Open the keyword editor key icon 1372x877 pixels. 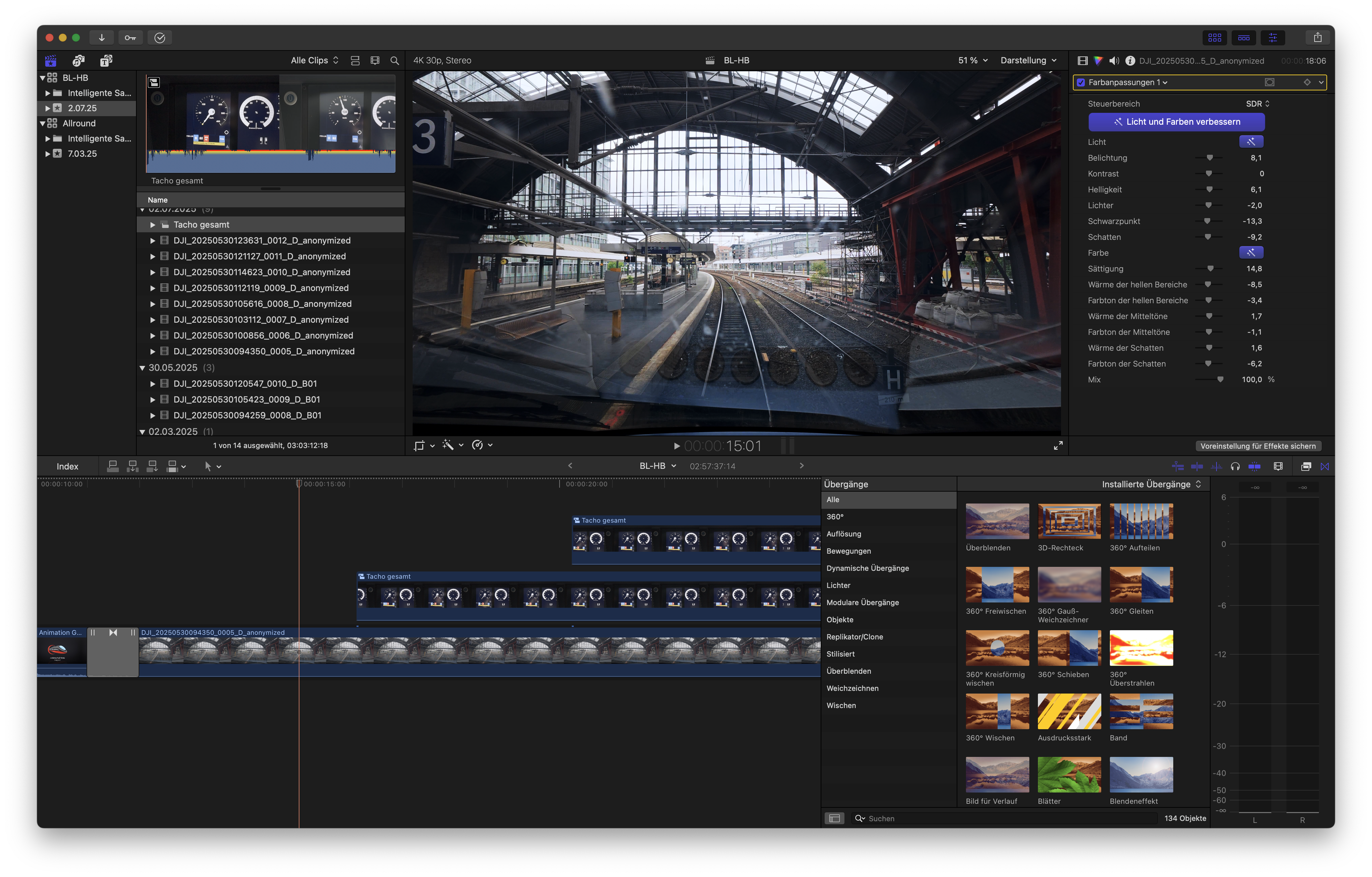[x=130, y=38]
